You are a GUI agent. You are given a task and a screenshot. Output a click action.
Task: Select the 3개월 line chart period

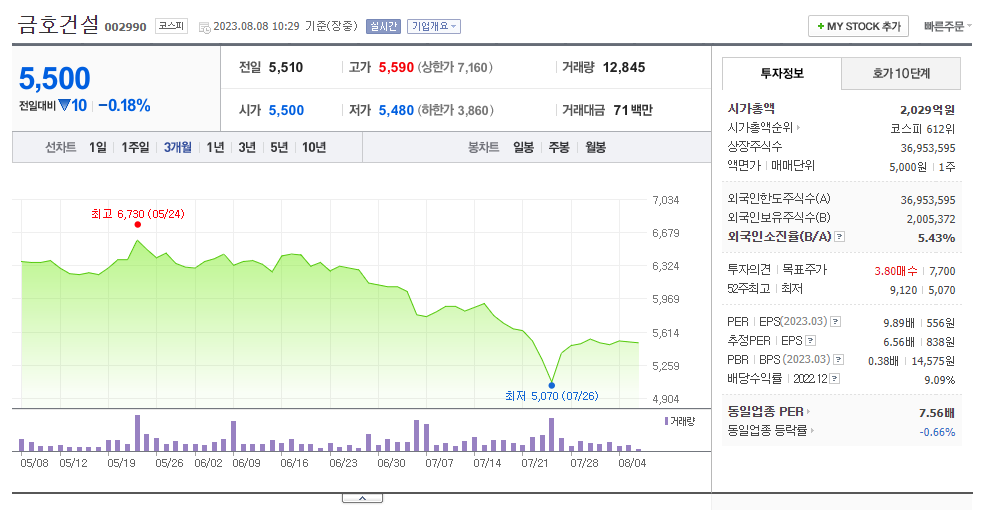tap(177, 147)
